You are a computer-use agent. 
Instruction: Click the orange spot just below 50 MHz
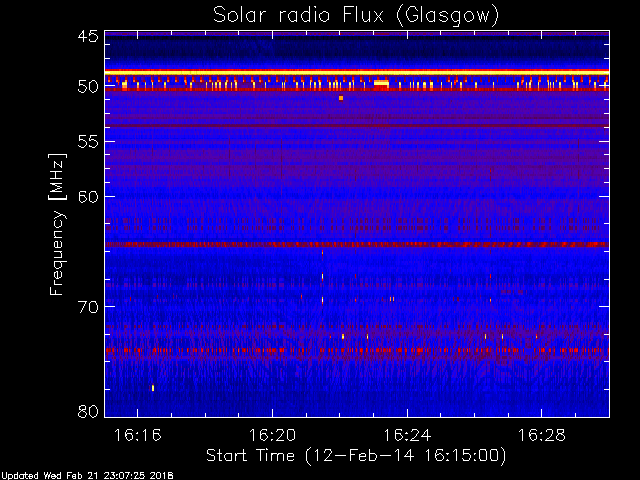click(x=341, y=98)
